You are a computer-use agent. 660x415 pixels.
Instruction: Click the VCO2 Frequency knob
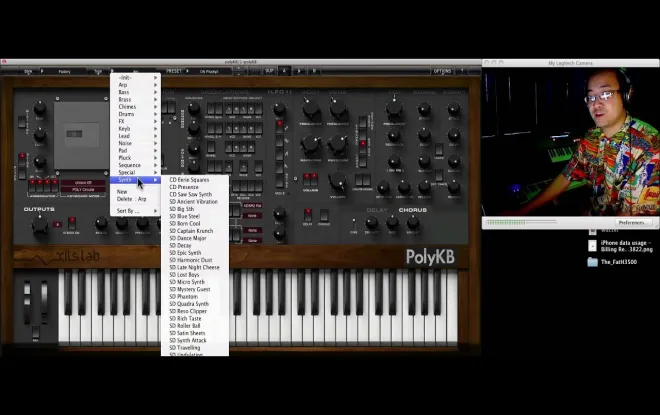click(x=338, y=109)
